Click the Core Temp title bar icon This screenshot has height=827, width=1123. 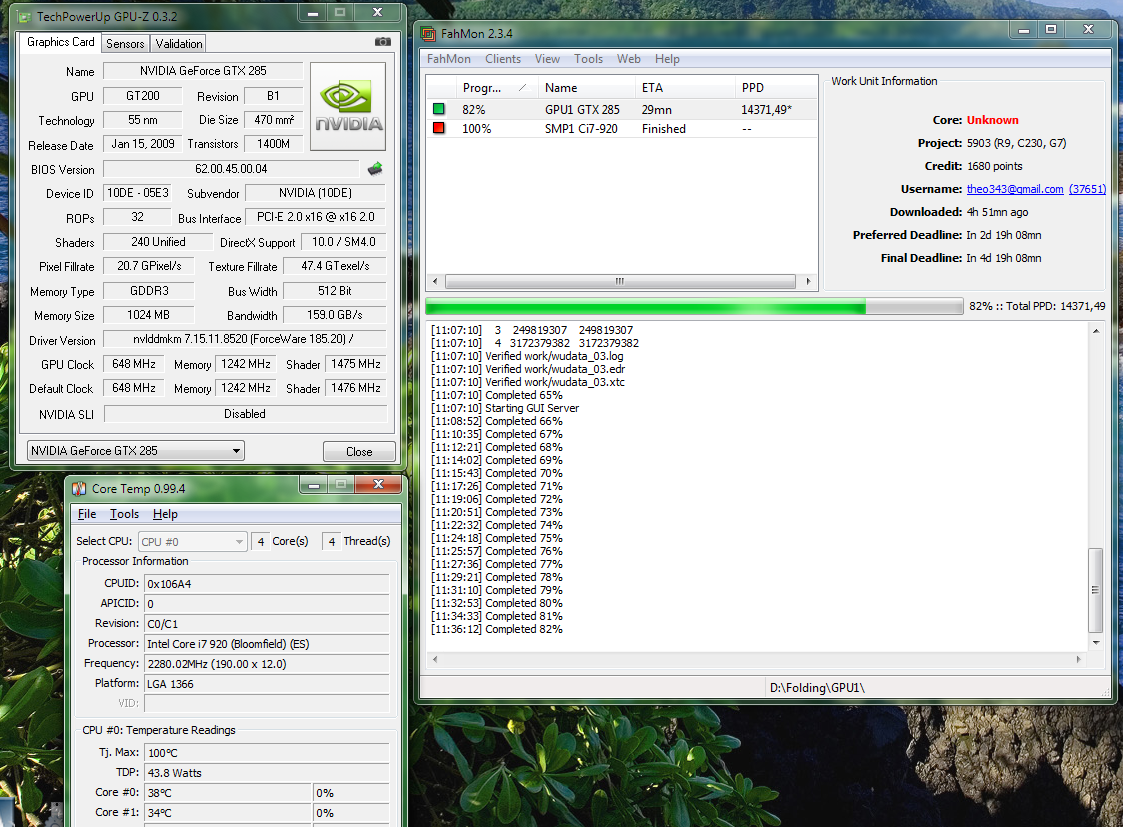[x=79, y=488]
